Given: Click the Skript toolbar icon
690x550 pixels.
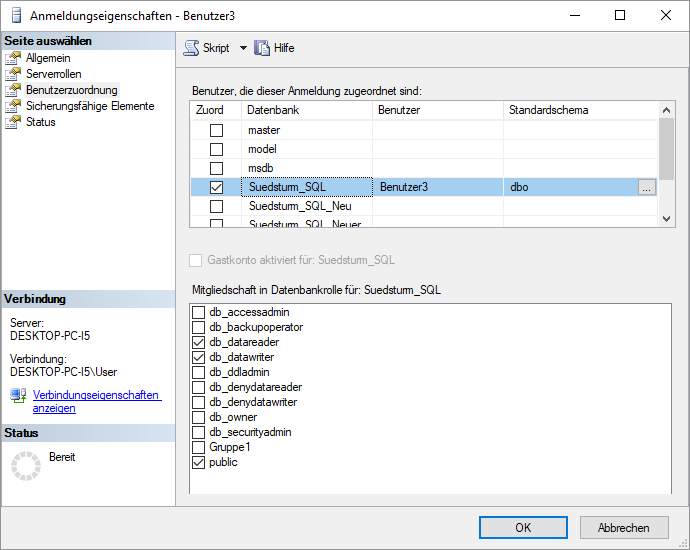Looking at the screenshot, I should point(192,48).
